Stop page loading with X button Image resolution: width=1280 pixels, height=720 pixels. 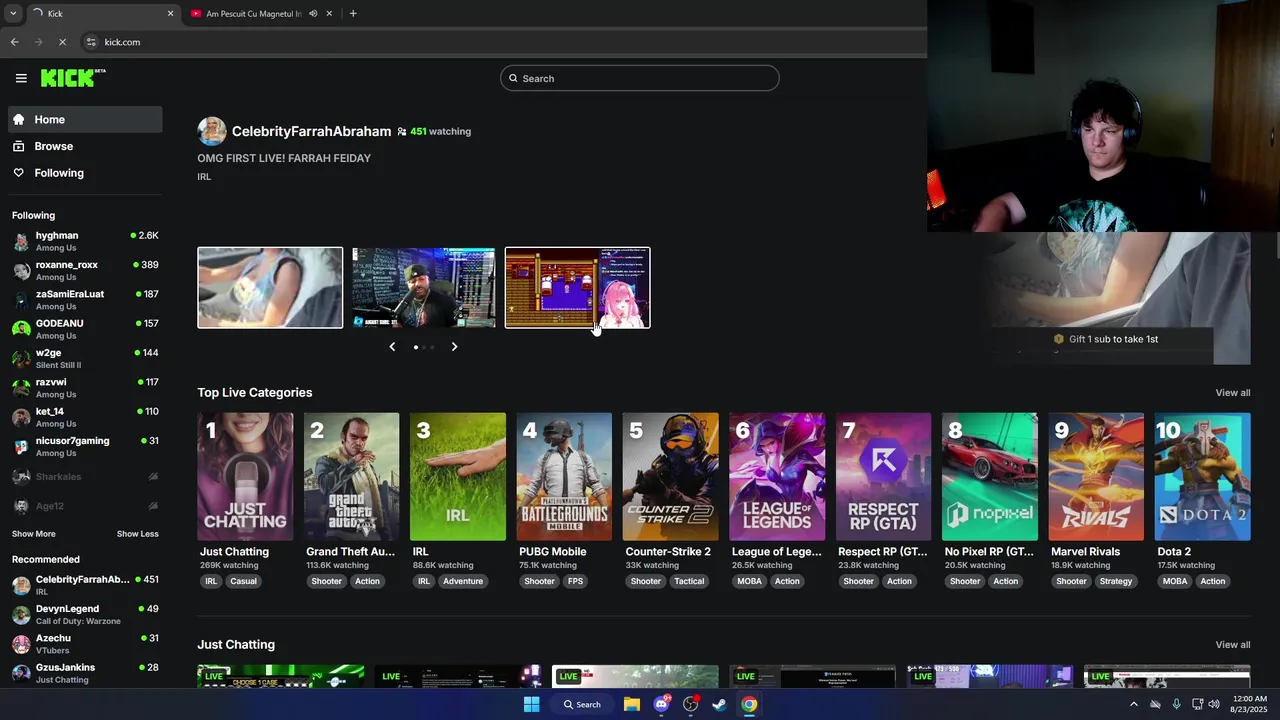[x=62, y=42]
